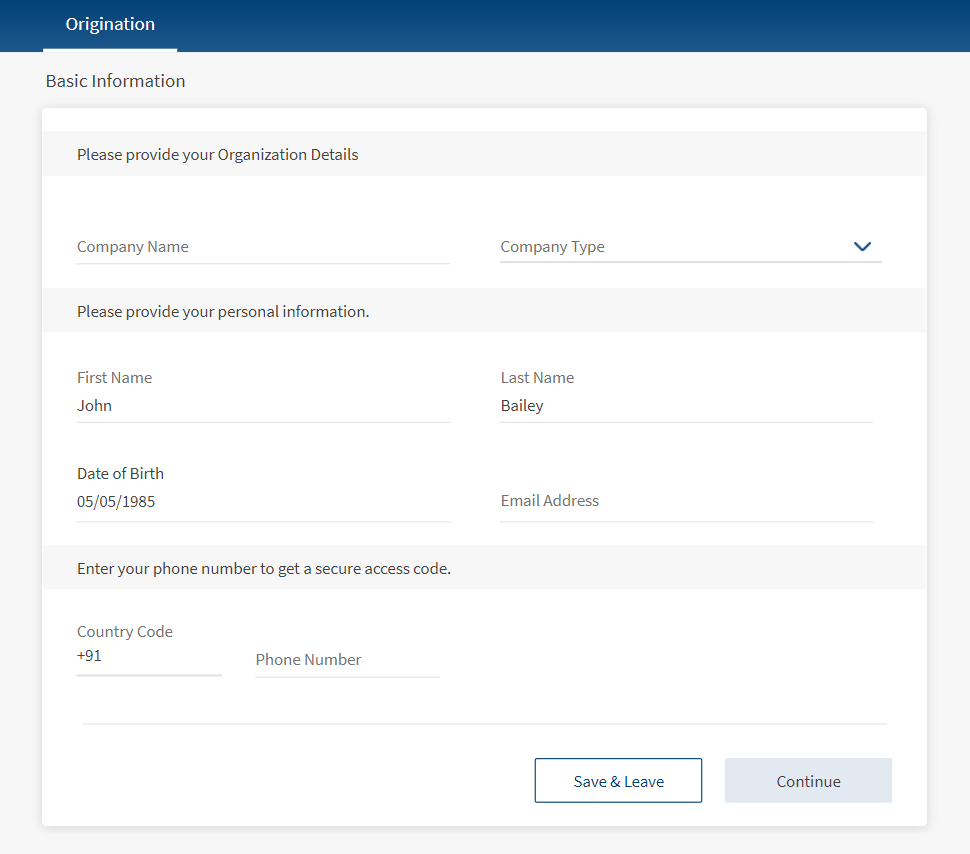Click the secure access code section header
The image size is (970, 854).
click(x=264, y=569)
